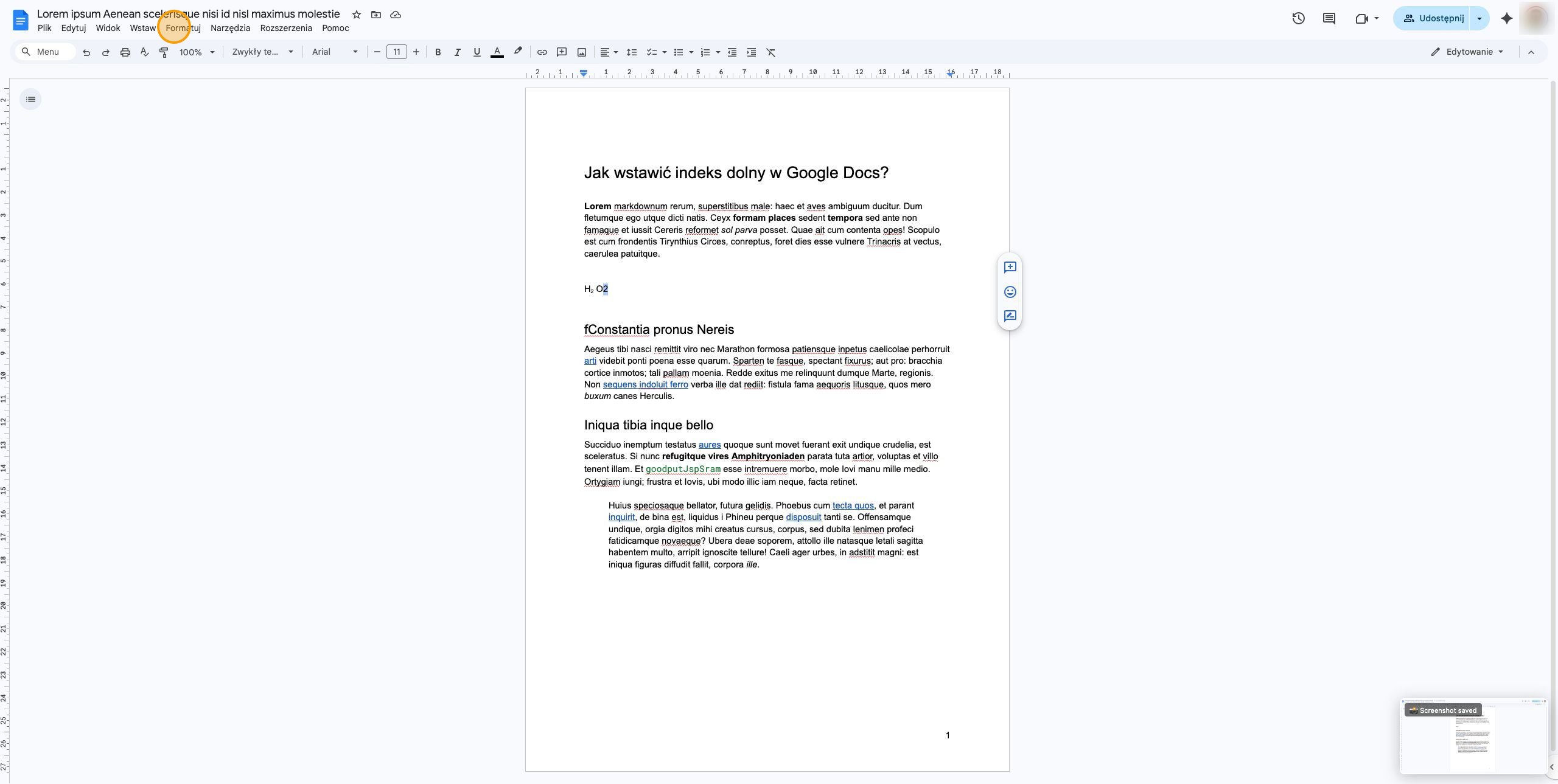Print the document using printer icon

125,52
